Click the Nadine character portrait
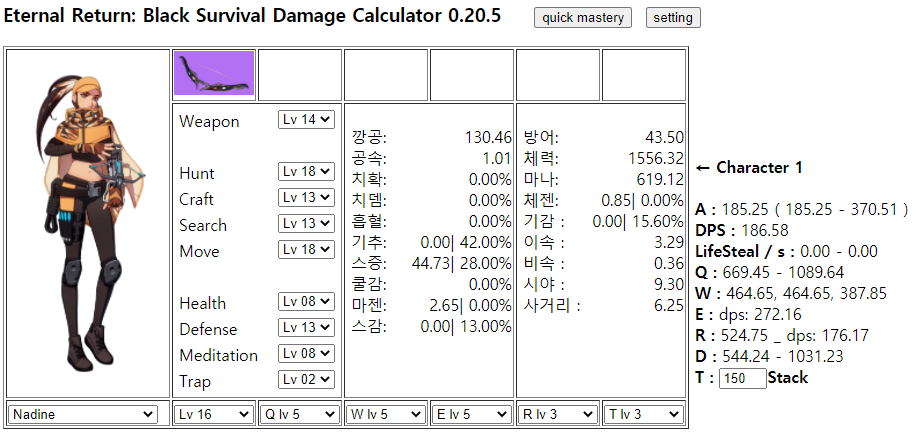The height and width of the screenshot is (433, 920). [89, 223]
